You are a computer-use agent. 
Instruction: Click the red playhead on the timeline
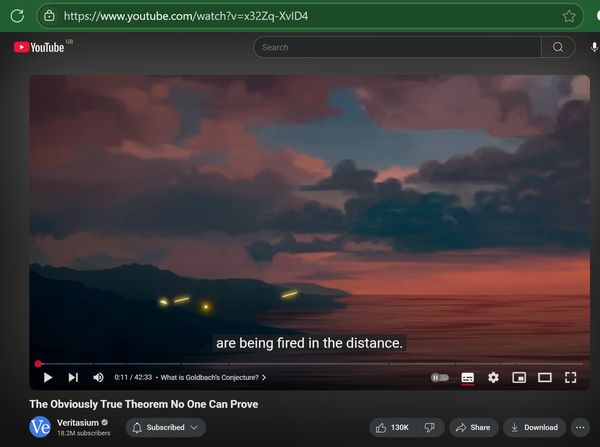[x=38, y=364]
